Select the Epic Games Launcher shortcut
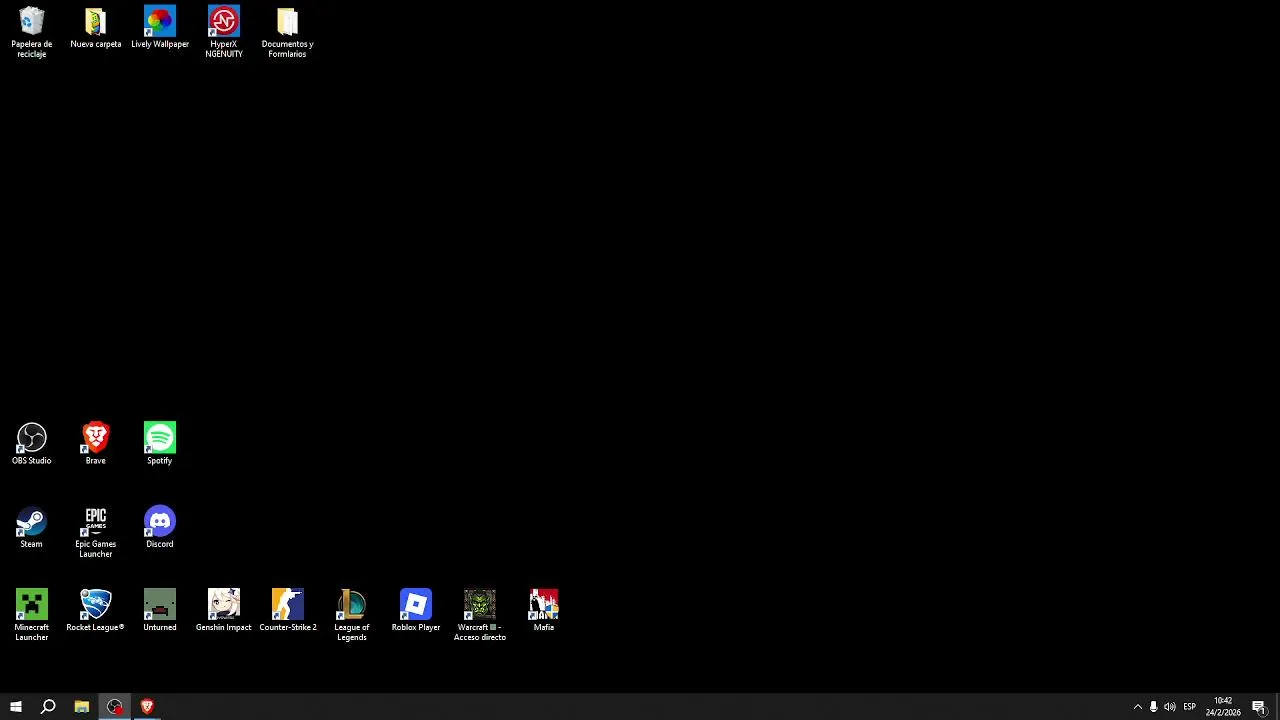This screenshot has height=720, width=1280. click(x=96, y=532)
